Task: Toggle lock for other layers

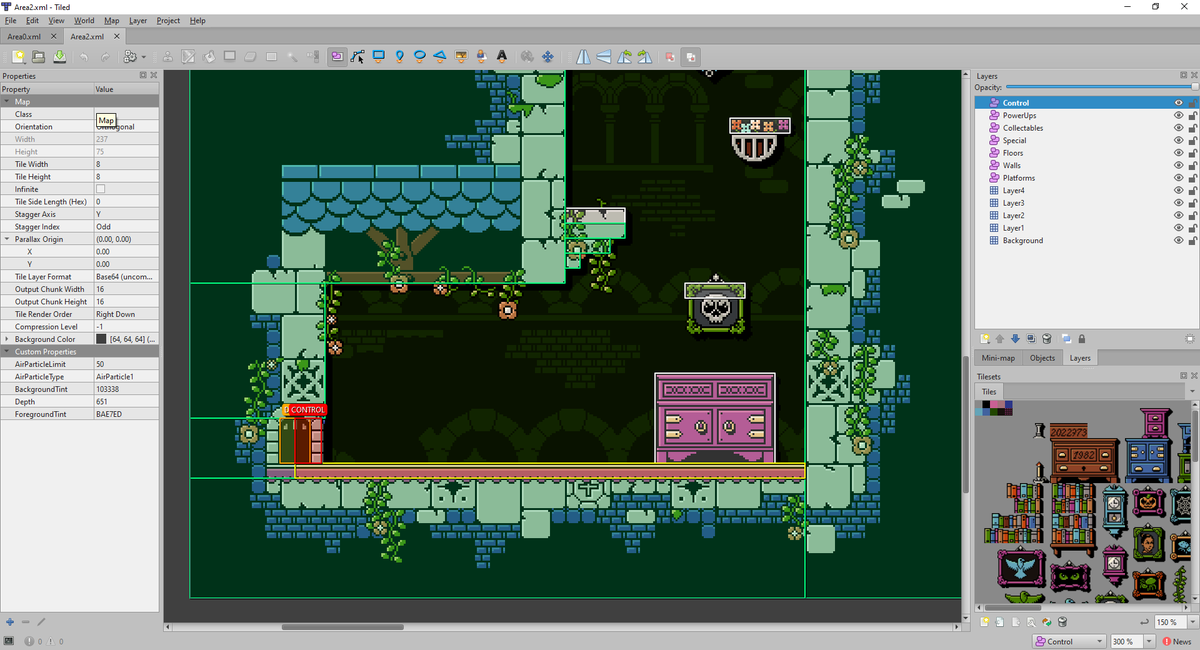Action: pyautogui.click(x=1081, y=338)
